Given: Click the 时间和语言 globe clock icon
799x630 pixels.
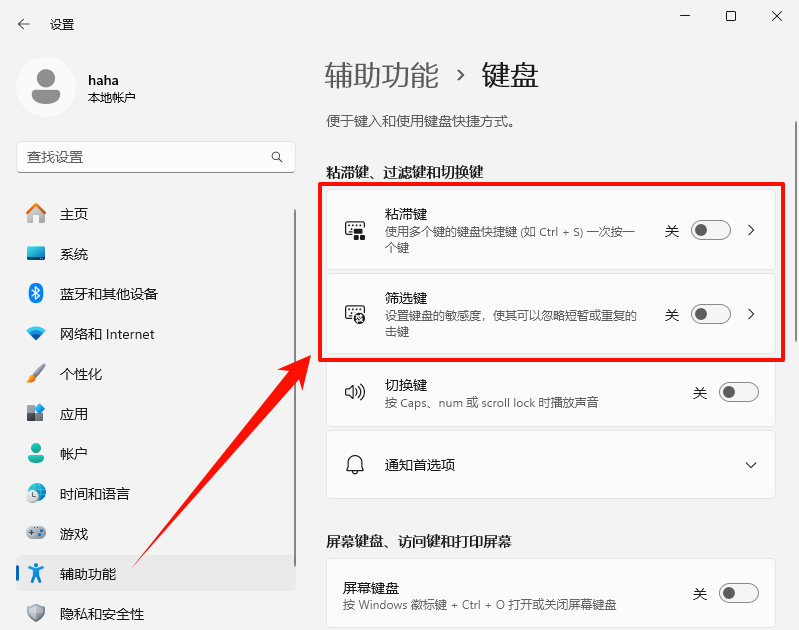Looking at the screenshot, I should tap(36, 493).
